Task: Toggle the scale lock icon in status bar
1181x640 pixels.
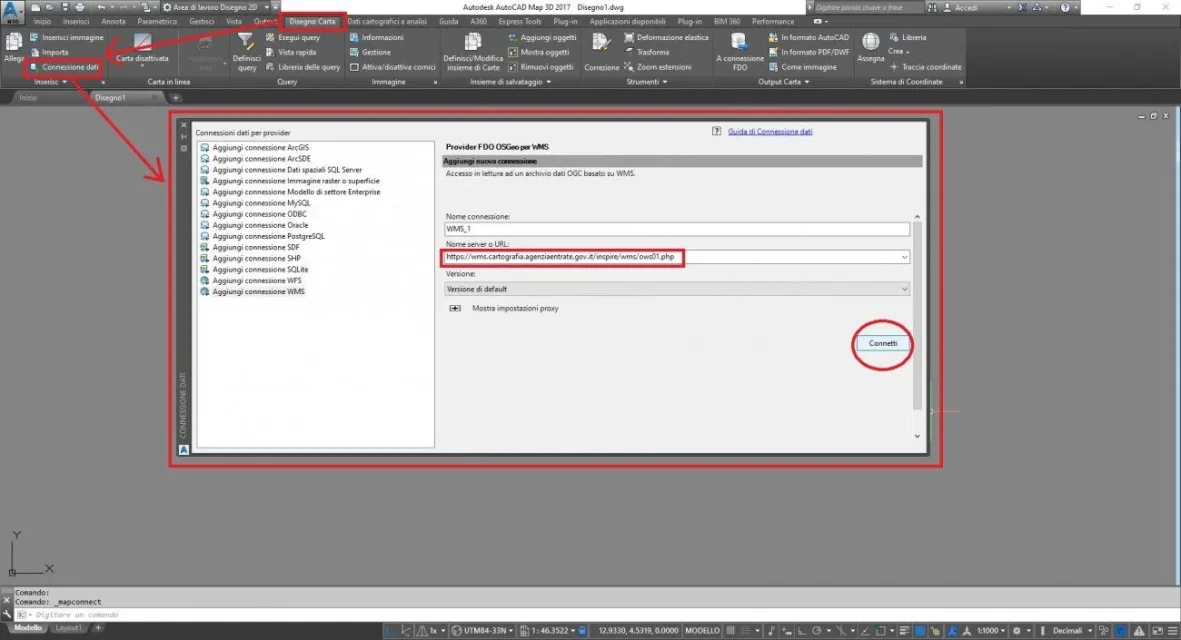Action: [x=582, y=631]
